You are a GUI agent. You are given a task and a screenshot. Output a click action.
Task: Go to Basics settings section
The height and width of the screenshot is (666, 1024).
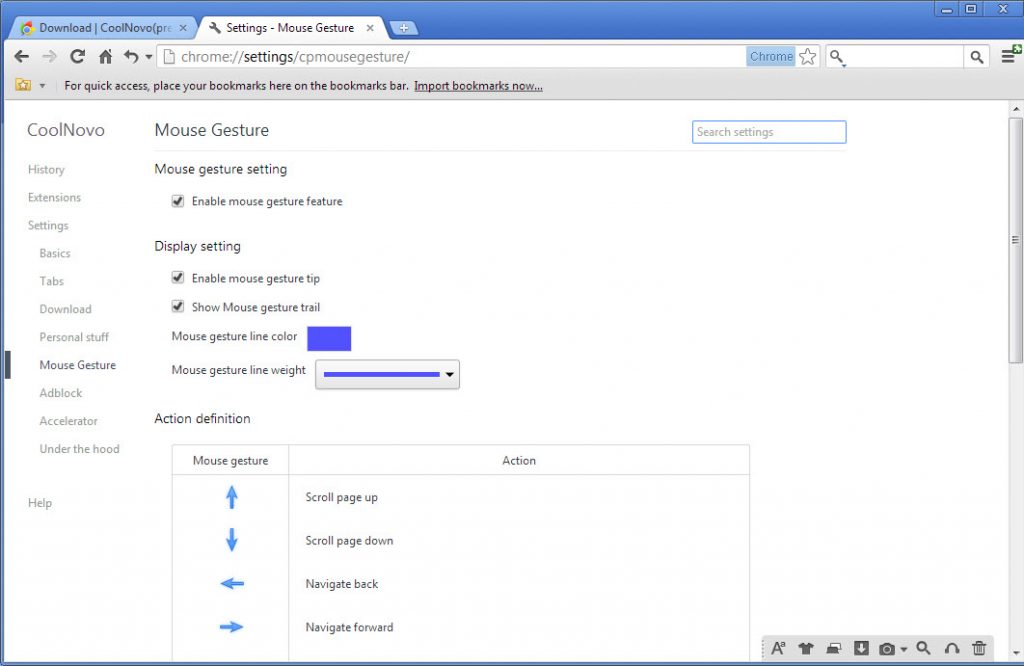[55, 253]
